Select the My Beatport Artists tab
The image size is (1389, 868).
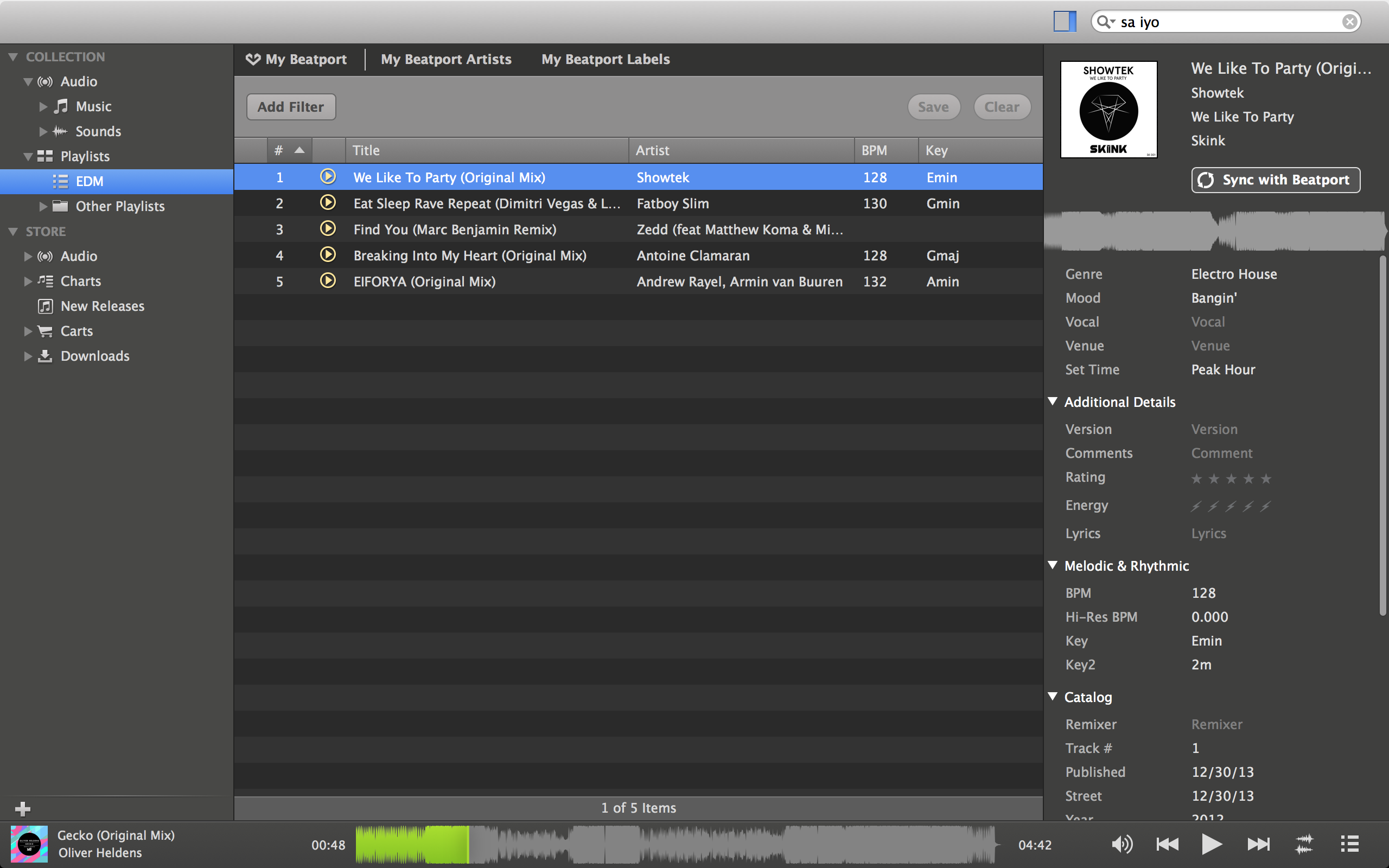point(446,59)
